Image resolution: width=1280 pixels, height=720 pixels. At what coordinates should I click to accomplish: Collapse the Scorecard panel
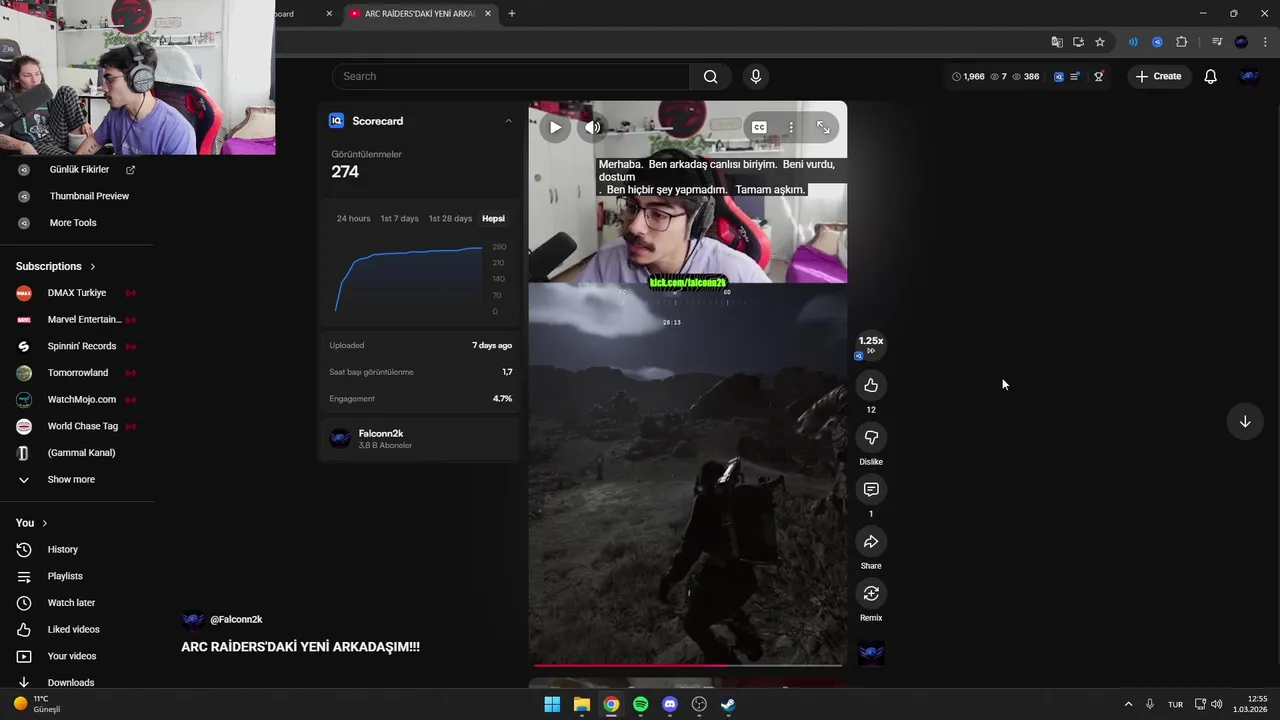pyautogui.click(x=508, y=121)
